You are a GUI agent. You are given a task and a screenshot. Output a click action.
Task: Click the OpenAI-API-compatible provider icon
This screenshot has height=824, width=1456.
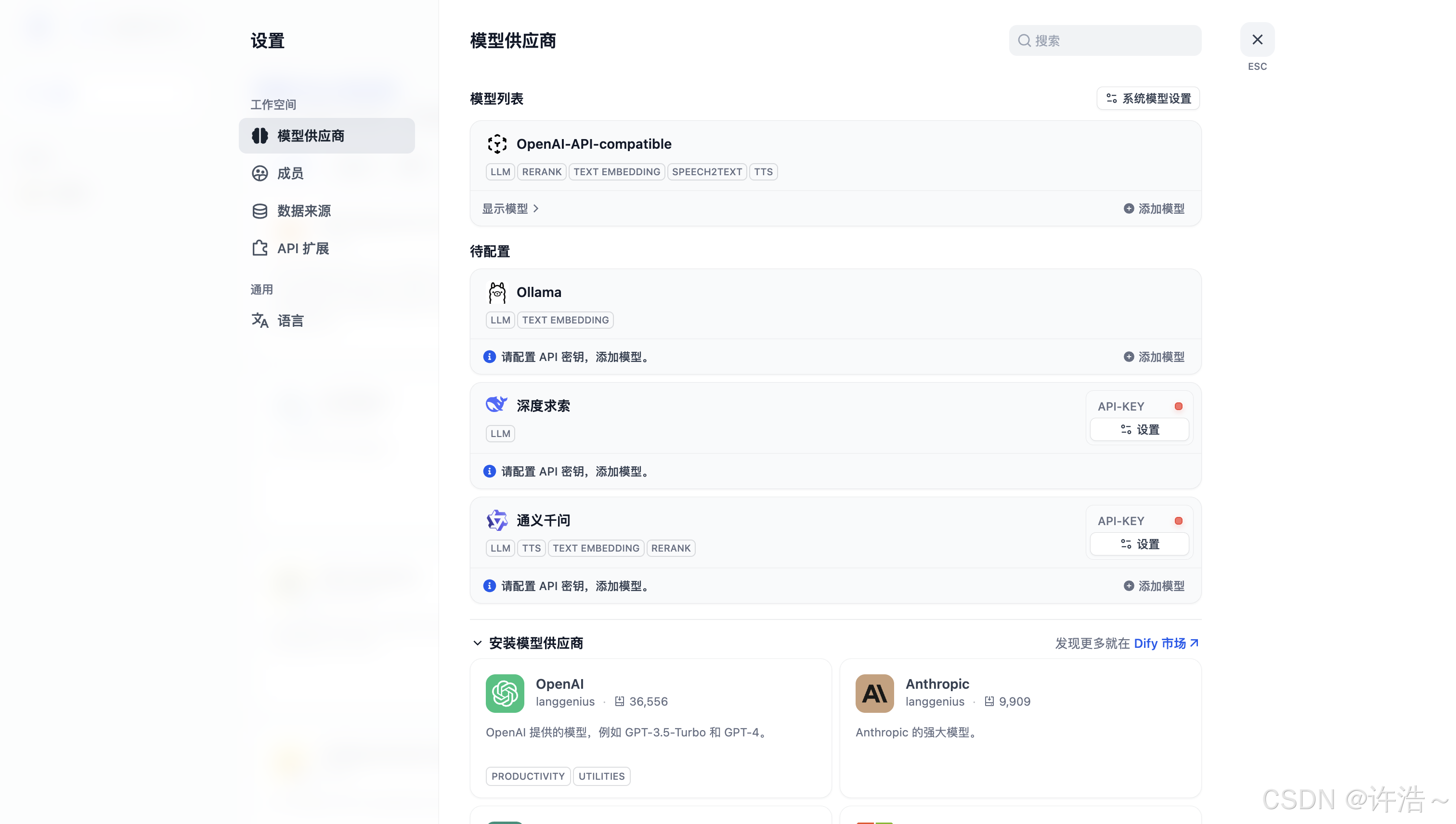tap(496, 144)
